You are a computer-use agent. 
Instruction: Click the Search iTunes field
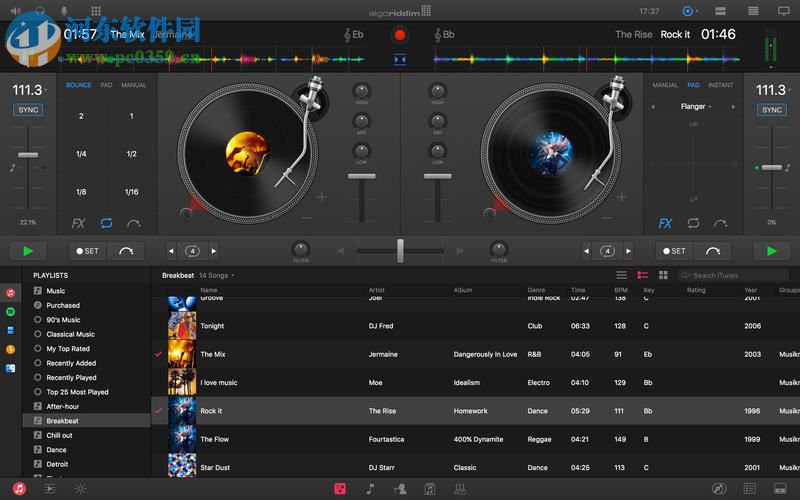(x=734, y=276)
